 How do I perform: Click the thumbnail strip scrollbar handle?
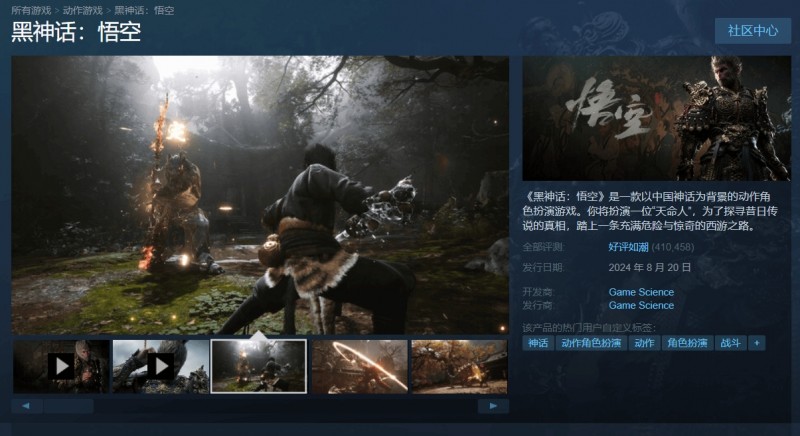tap(68, 406)
